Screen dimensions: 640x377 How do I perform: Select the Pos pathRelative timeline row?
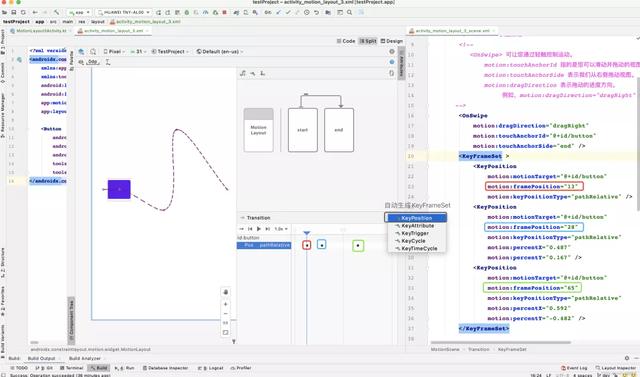264,245
